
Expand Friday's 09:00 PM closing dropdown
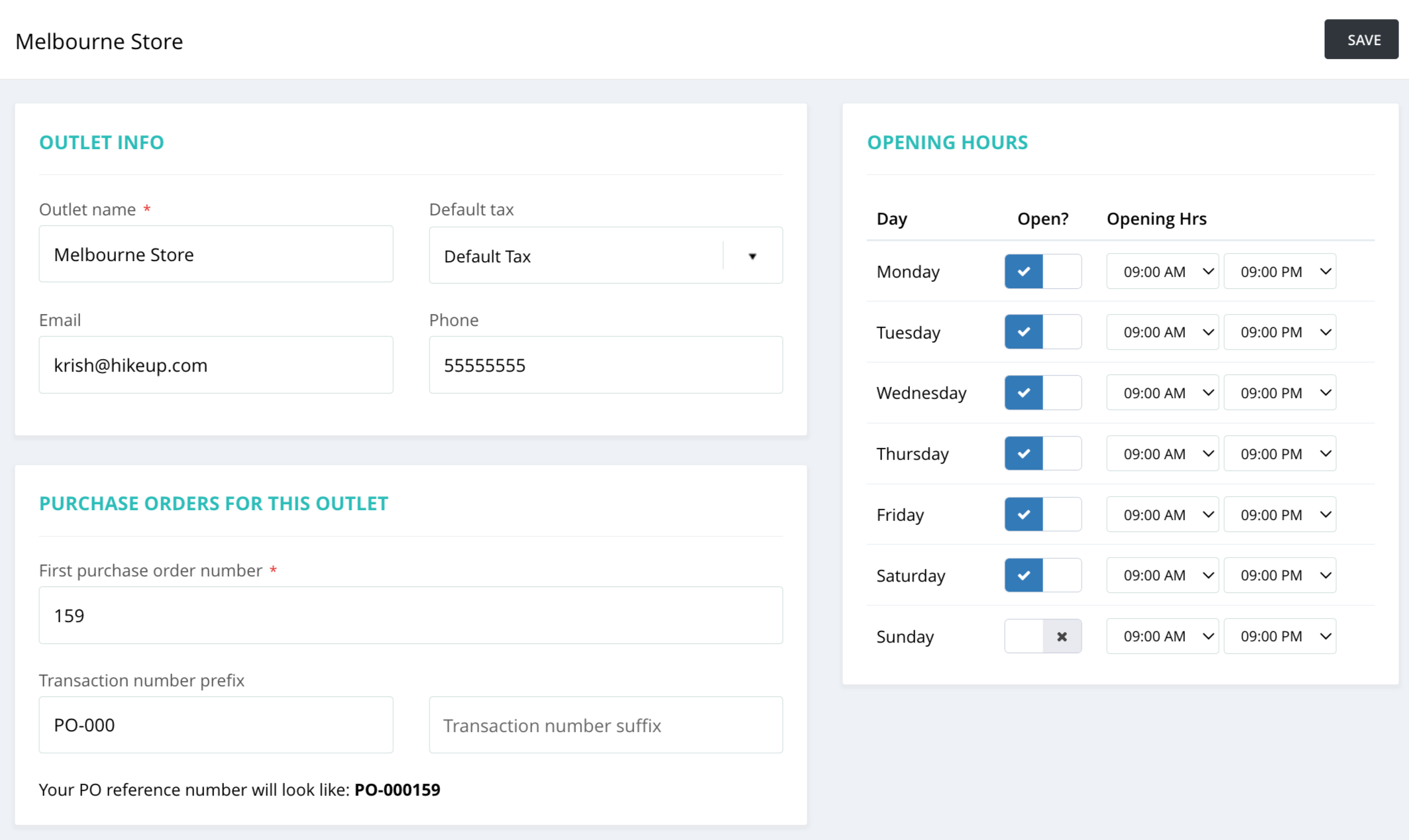(x=1279, y=515)
